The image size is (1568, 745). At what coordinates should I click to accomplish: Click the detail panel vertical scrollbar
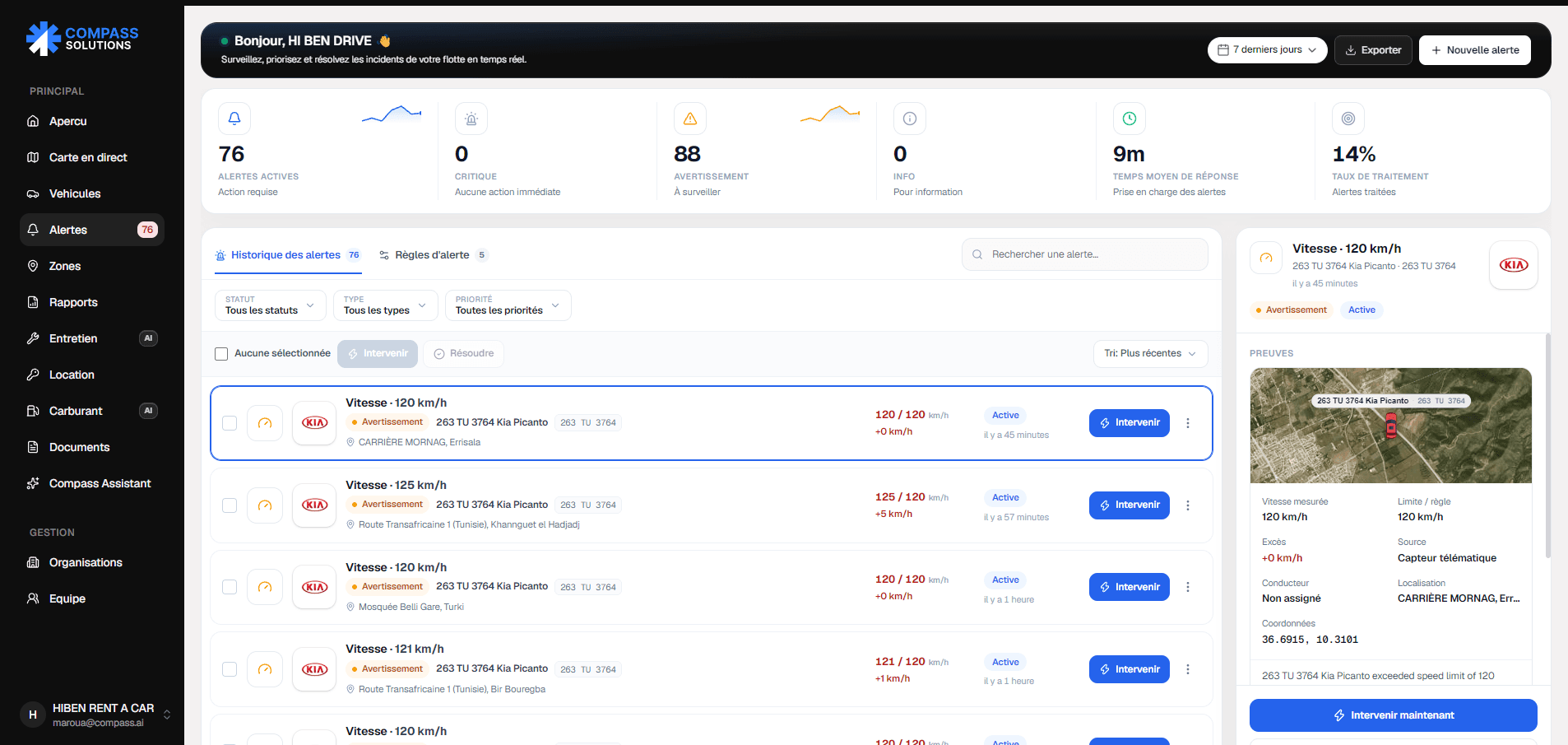pyautogui.click(x=1547, y=445)
